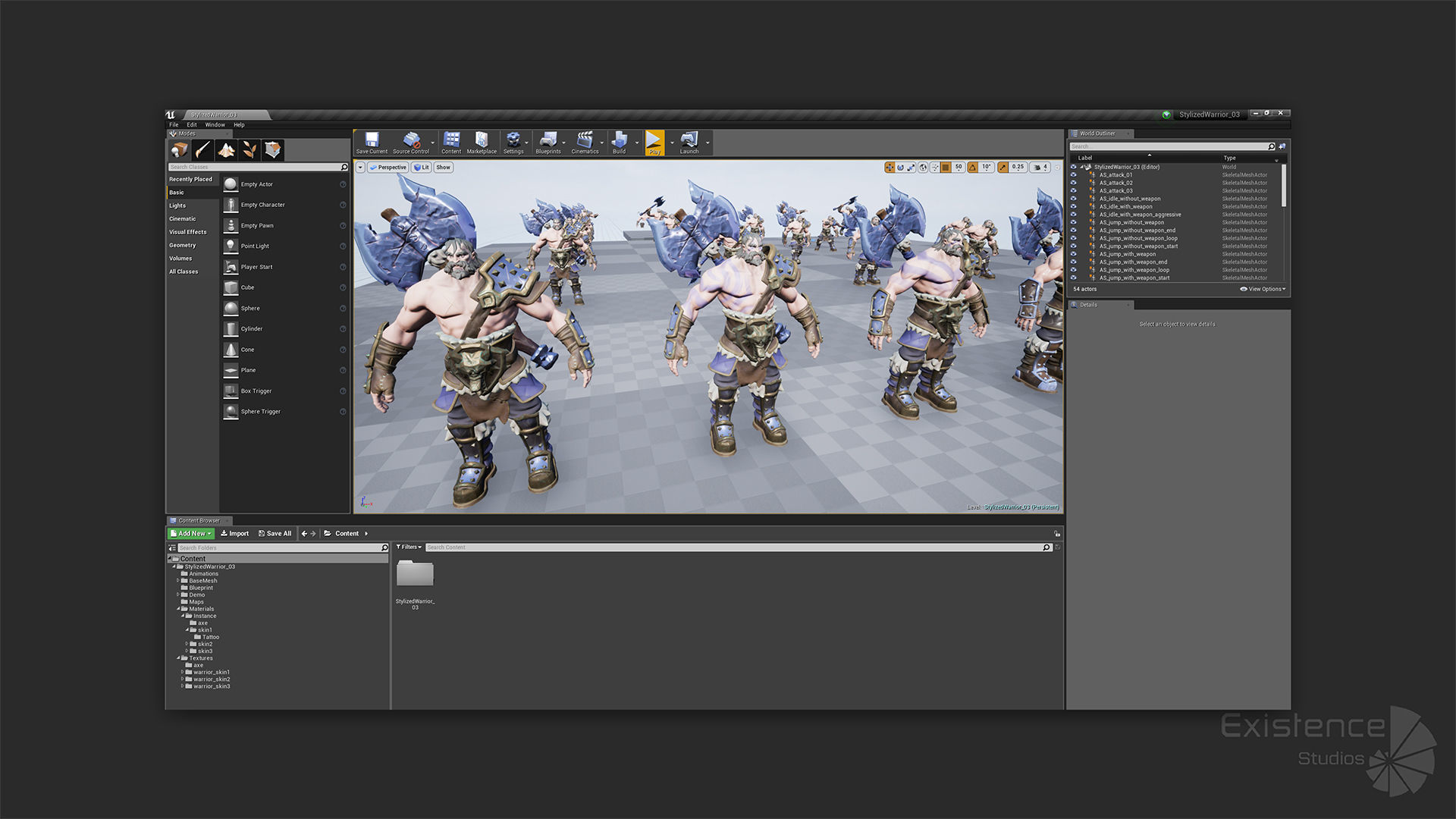The image size is (1456, 819).
Task: Toggle scale snapping in viewport
Action: coord(1003,168)
